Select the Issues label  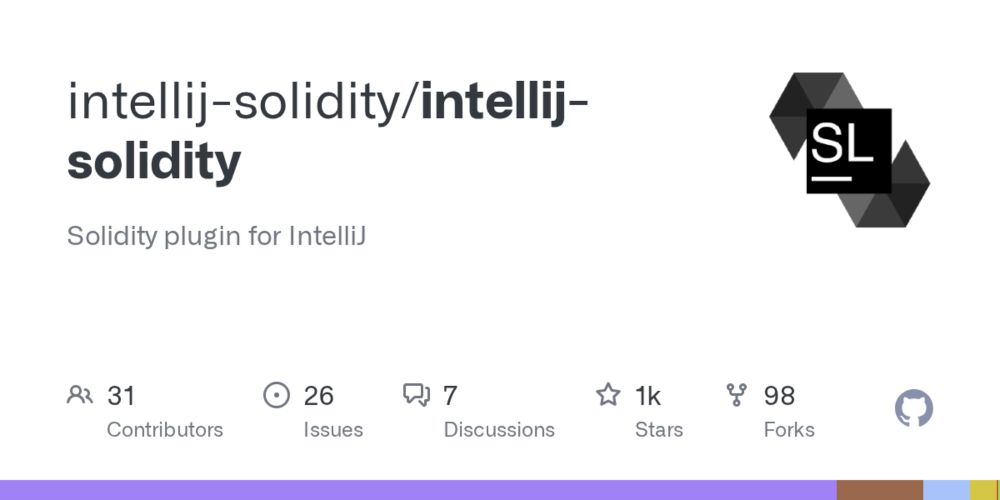point(333,430)
